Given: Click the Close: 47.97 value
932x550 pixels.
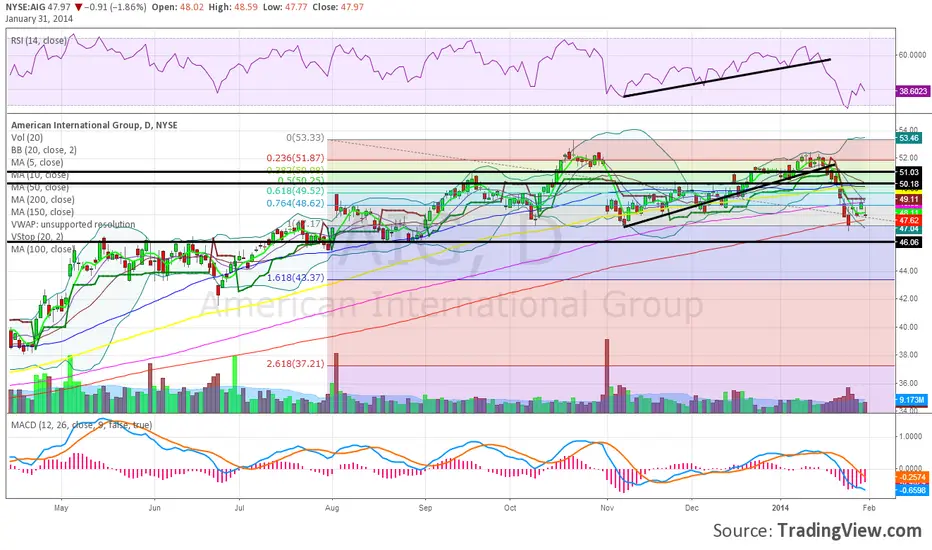Looking at the screenshot, I should pos(342,7).
